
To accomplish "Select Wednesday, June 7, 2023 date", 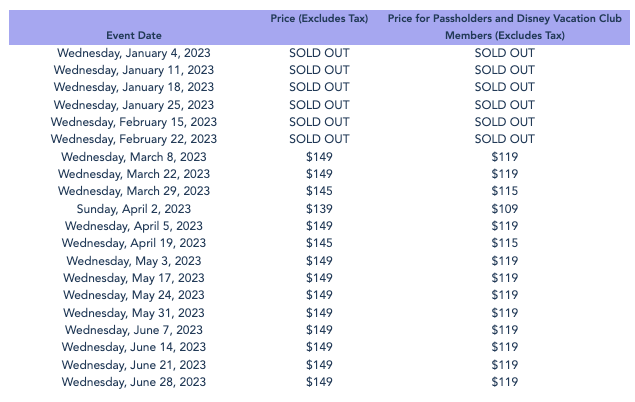I will pos(134,330).
